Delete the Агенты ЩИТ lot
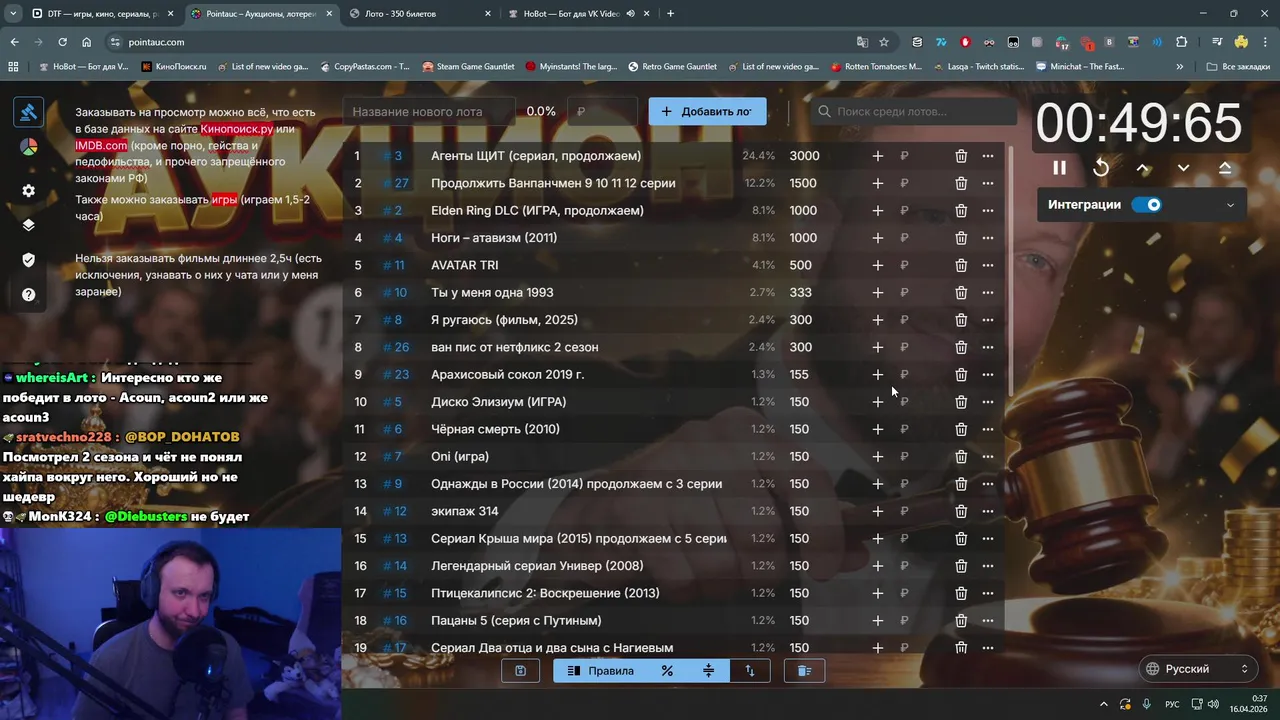The width and height of the screenshot is (1280, 720). pos(961,156)
